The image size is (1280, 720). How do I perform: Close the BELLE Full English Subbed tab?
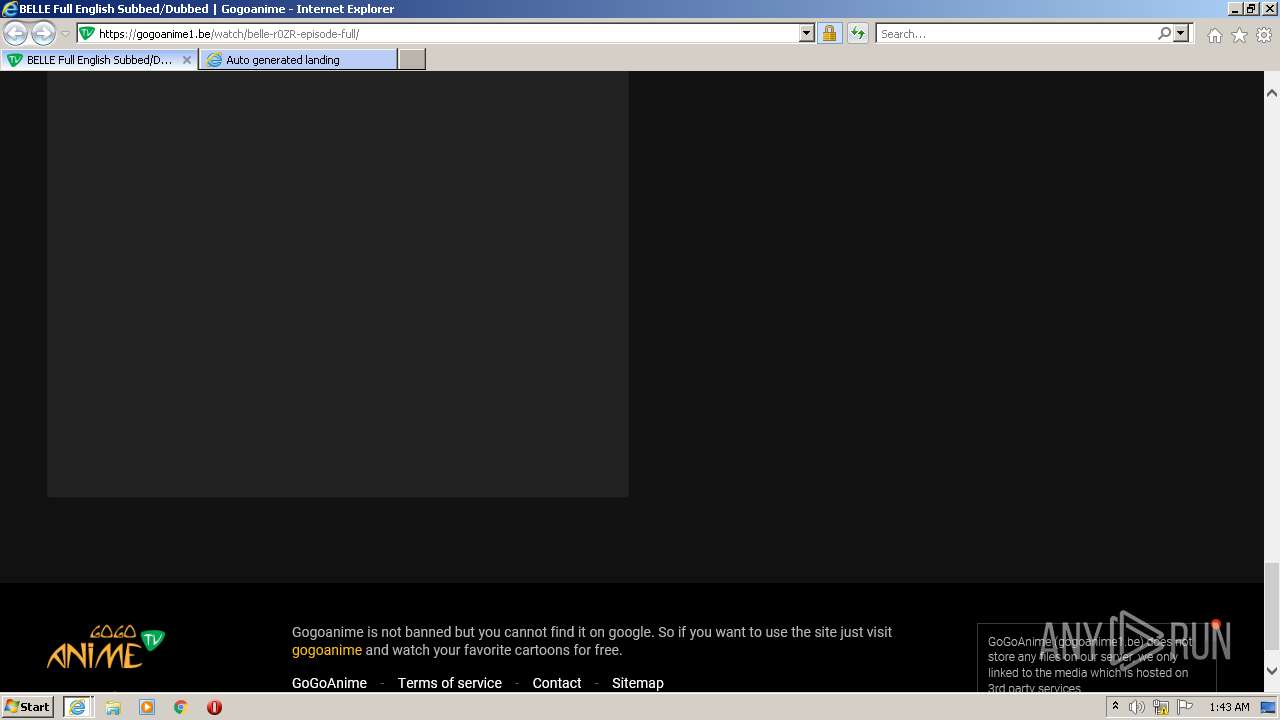pos(186,60)
